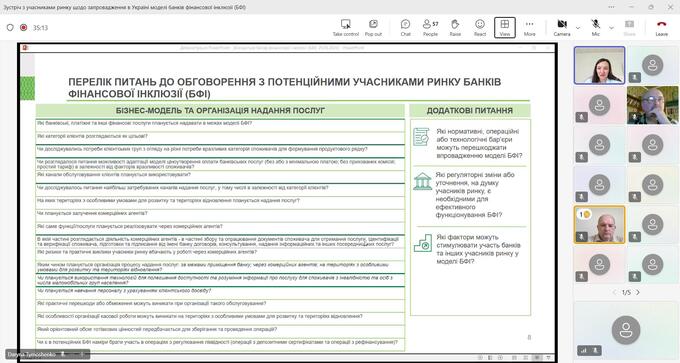Select the presenting woman's video tile
Screen dimensions: 680x363
coord(599,65)
